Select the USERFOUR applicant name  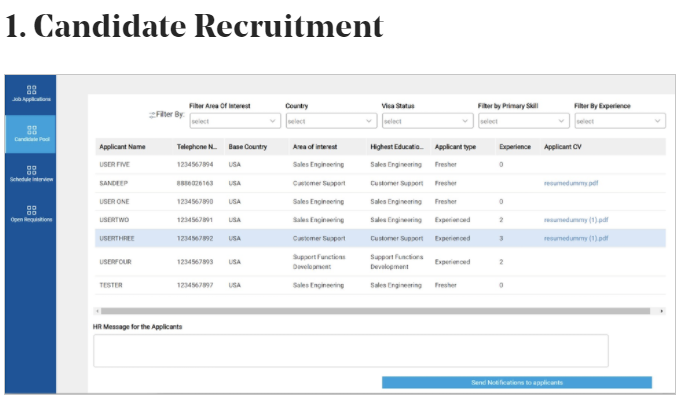coord(115,262)
